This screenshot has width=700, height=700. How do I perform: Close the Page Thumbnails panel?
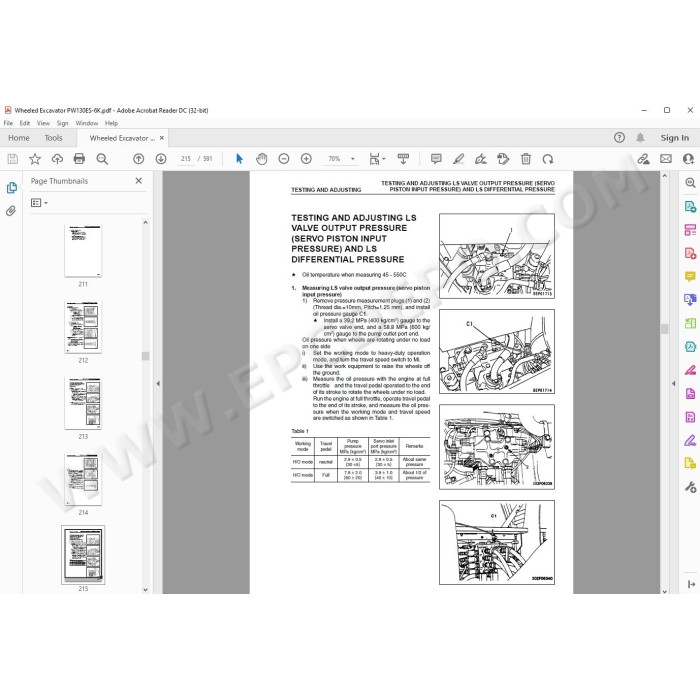[138, 181]
